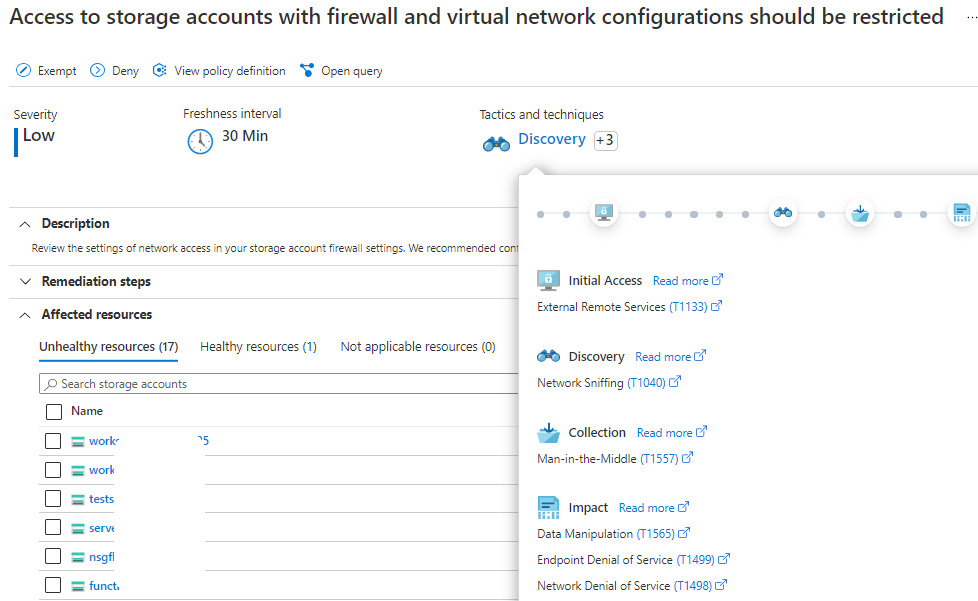Image resolution: width=978 pixels, height=601 pixels.
Task: Click the +3 tactics badge next to Discovery
Action: pyautogui.click(x=605, y=141)
